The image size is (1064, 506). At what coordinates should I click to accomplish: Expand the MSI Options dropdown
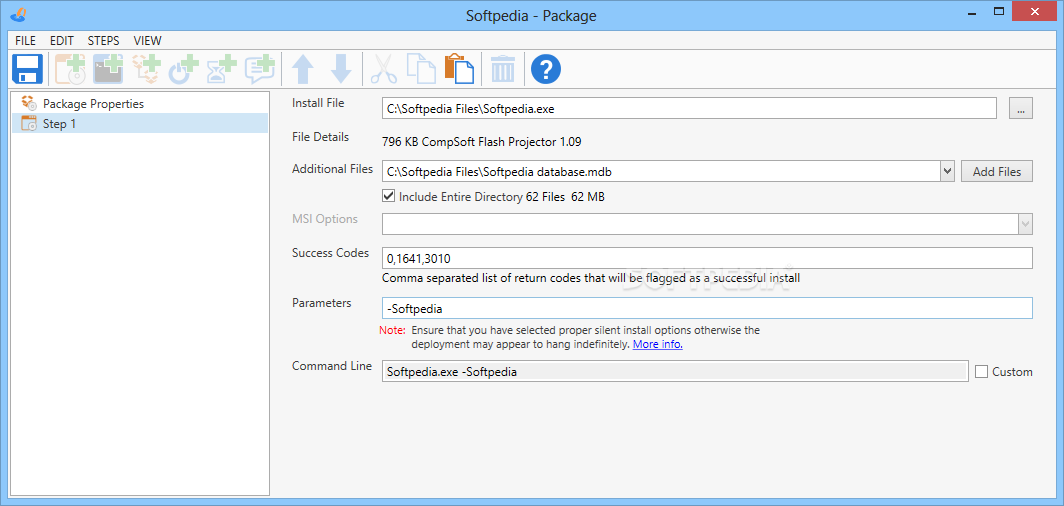1025,224
